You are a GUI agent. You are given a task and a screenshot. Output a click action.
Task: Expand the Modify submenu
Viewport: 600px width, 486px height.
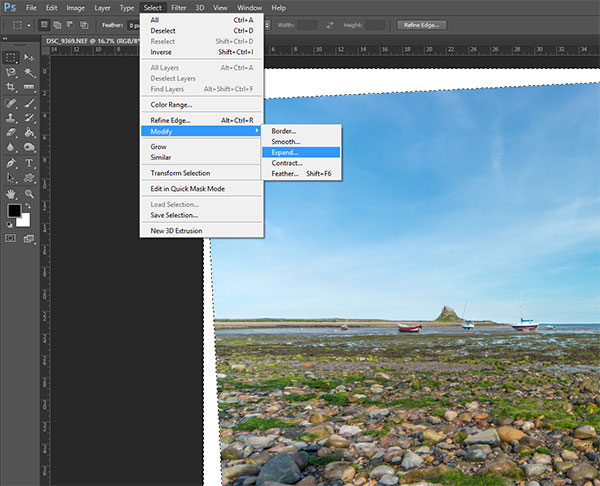tap(201, 132)
